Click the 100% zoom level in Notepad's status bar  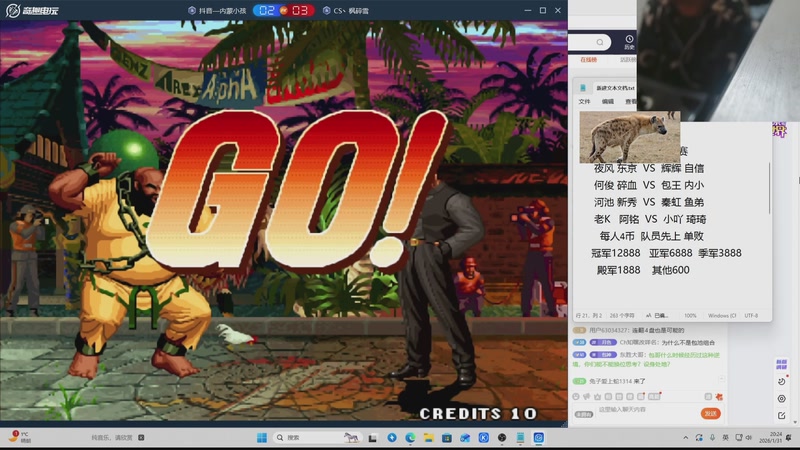pyautogui.click(x=690, y=316)
